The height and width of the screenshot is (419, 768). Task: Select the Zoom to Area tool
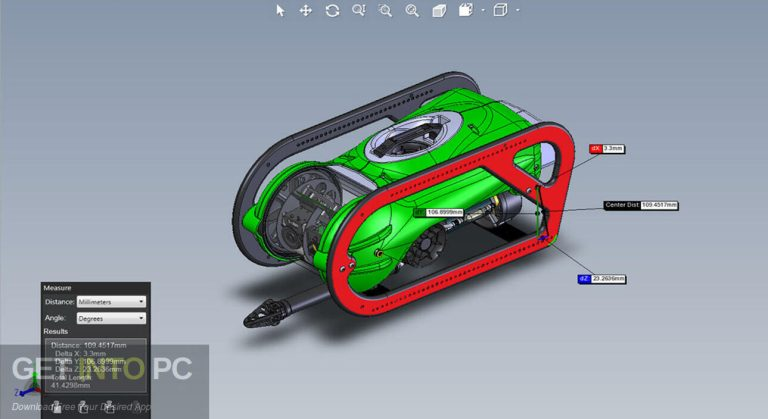coord(386,10)
